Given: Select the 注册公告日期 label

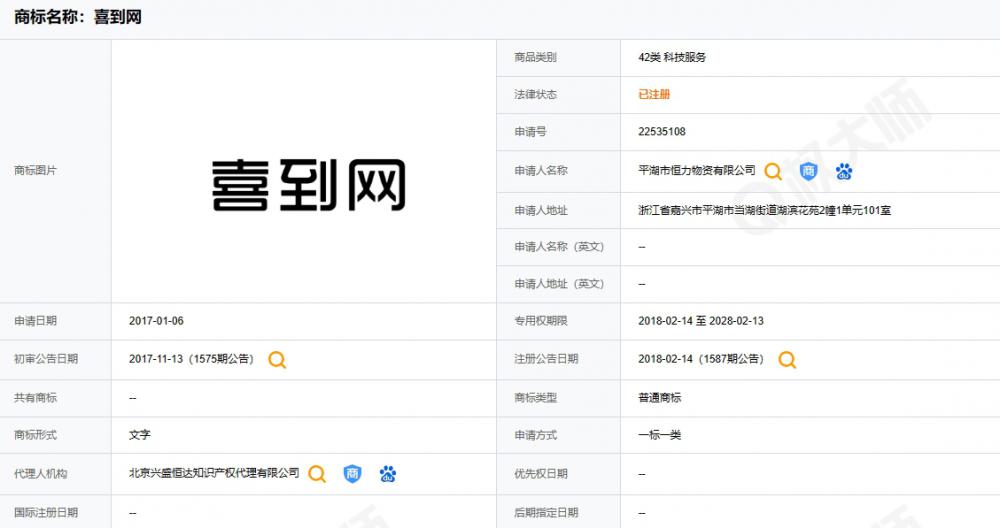Looking at the screenshot, I should (546, 359).
